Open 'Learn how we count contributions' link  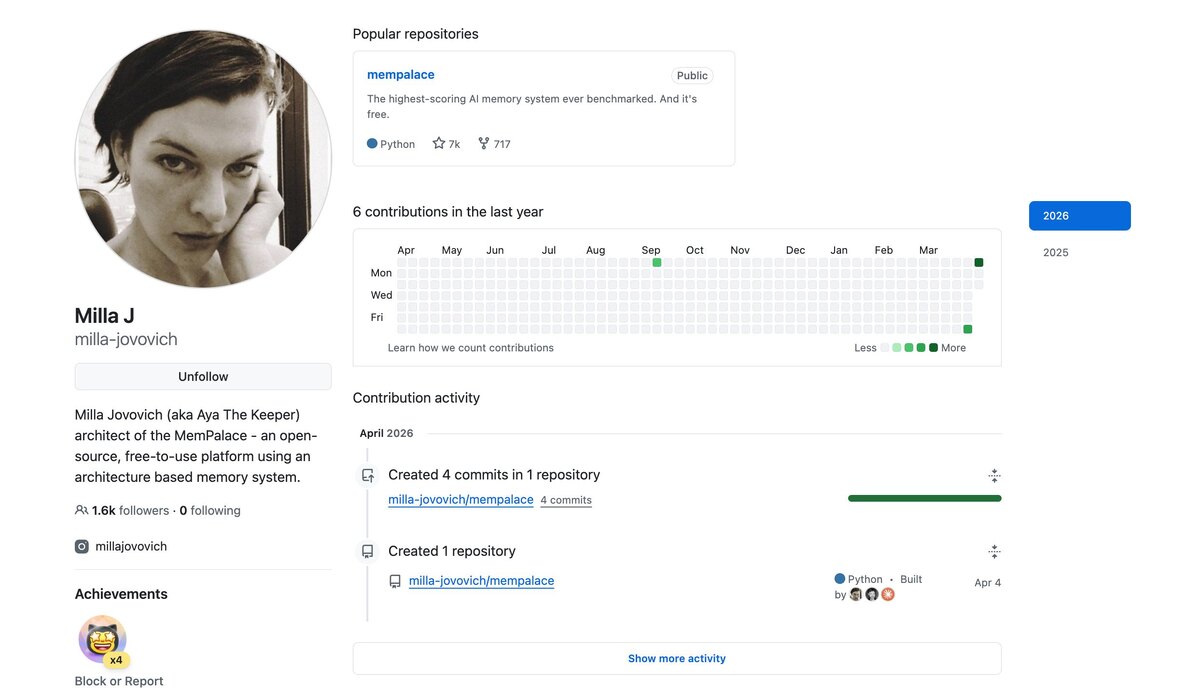click(x=471, y=348)
